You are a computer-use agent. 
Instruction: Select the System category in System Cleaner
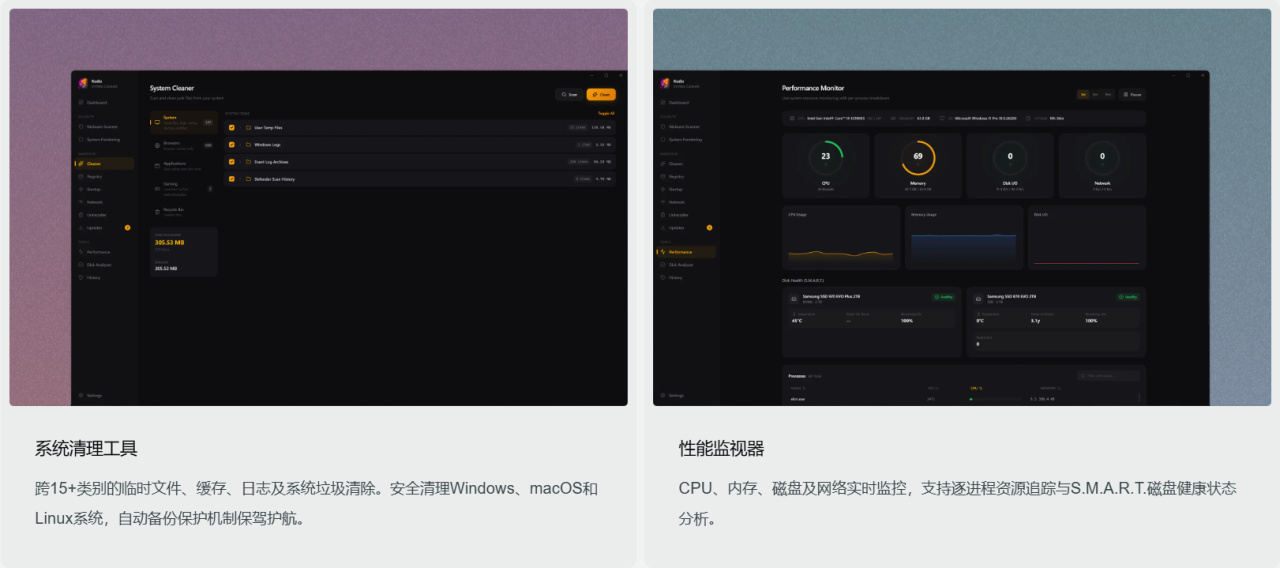click(183, 121)
